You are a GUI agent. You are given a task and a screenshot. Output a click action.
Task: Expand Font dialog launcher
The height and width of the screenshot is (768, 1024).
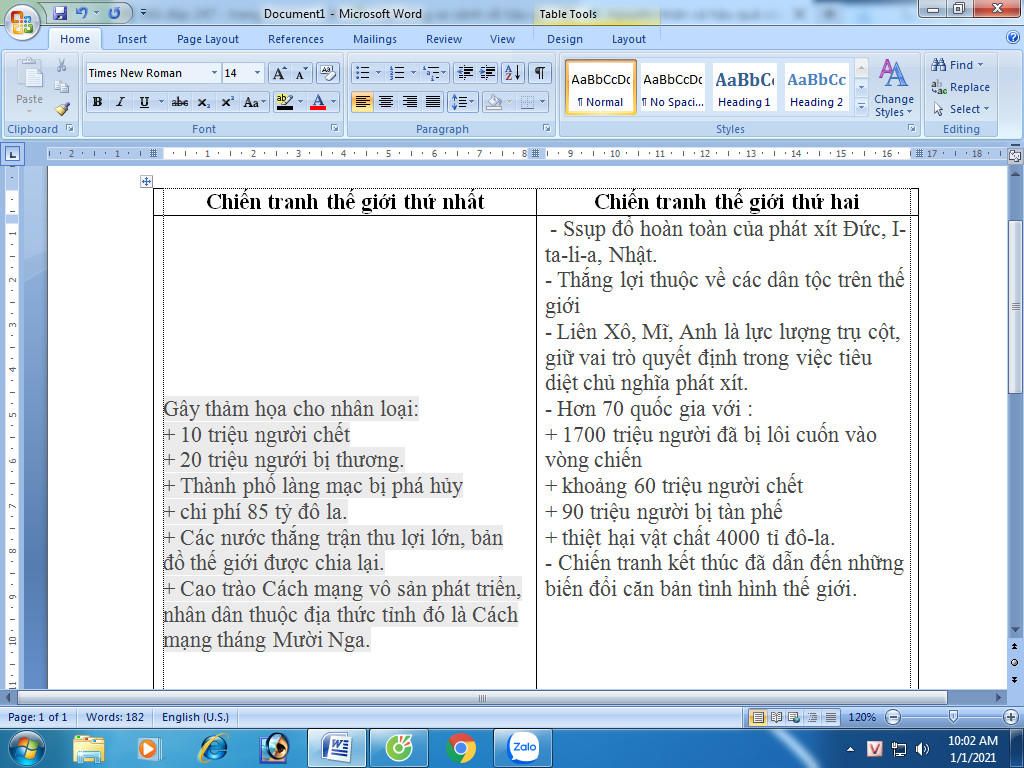coord(334,128)
